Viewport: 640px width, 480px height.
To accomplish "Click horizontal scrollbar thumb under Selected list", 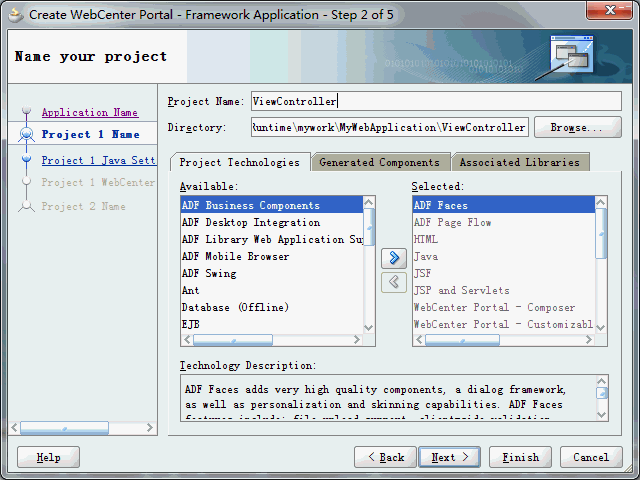I will click(x=462, y=340).
